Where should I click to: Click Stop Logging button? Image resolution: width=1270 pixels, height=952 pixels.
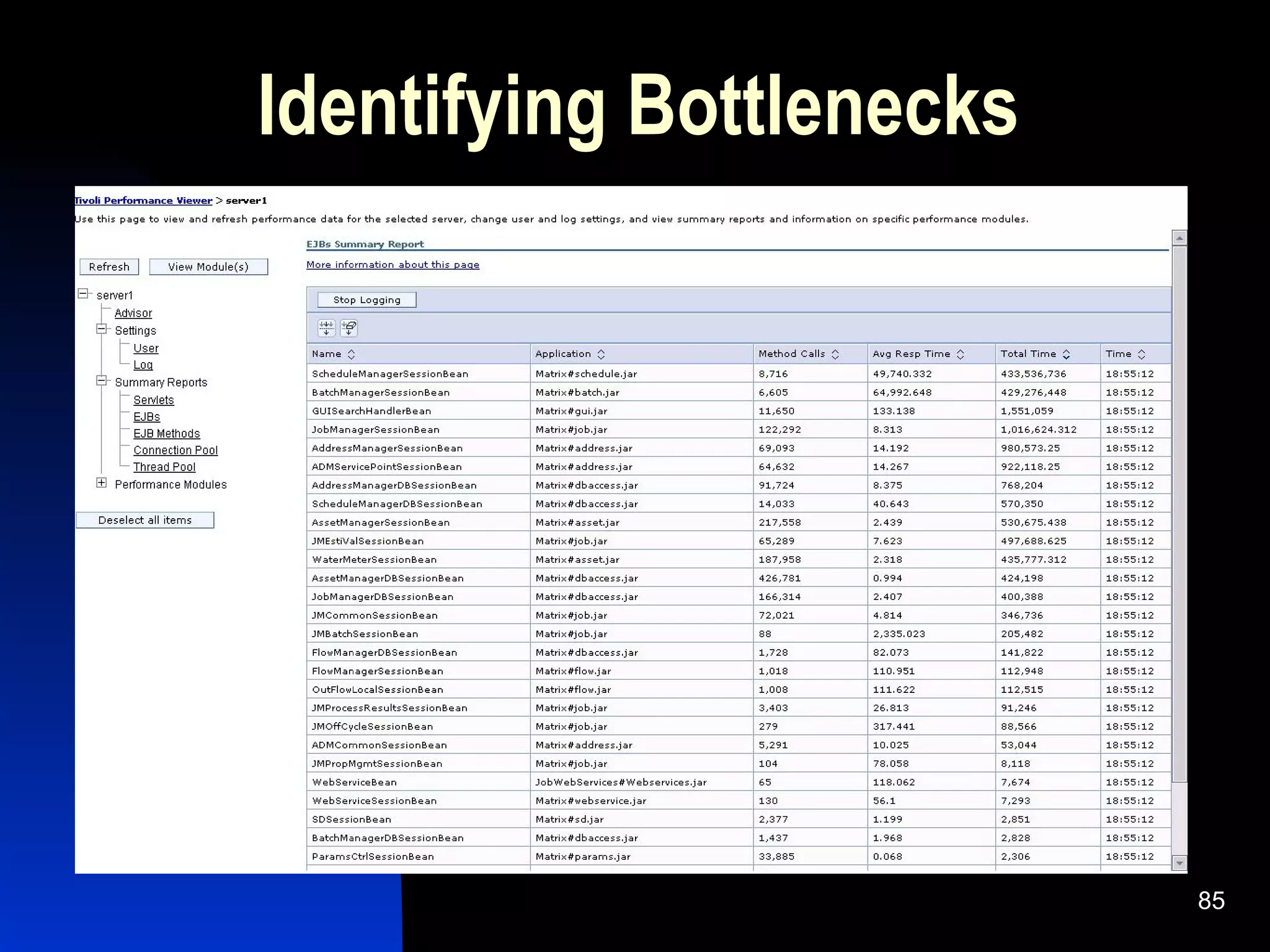[x=367, y=300]
